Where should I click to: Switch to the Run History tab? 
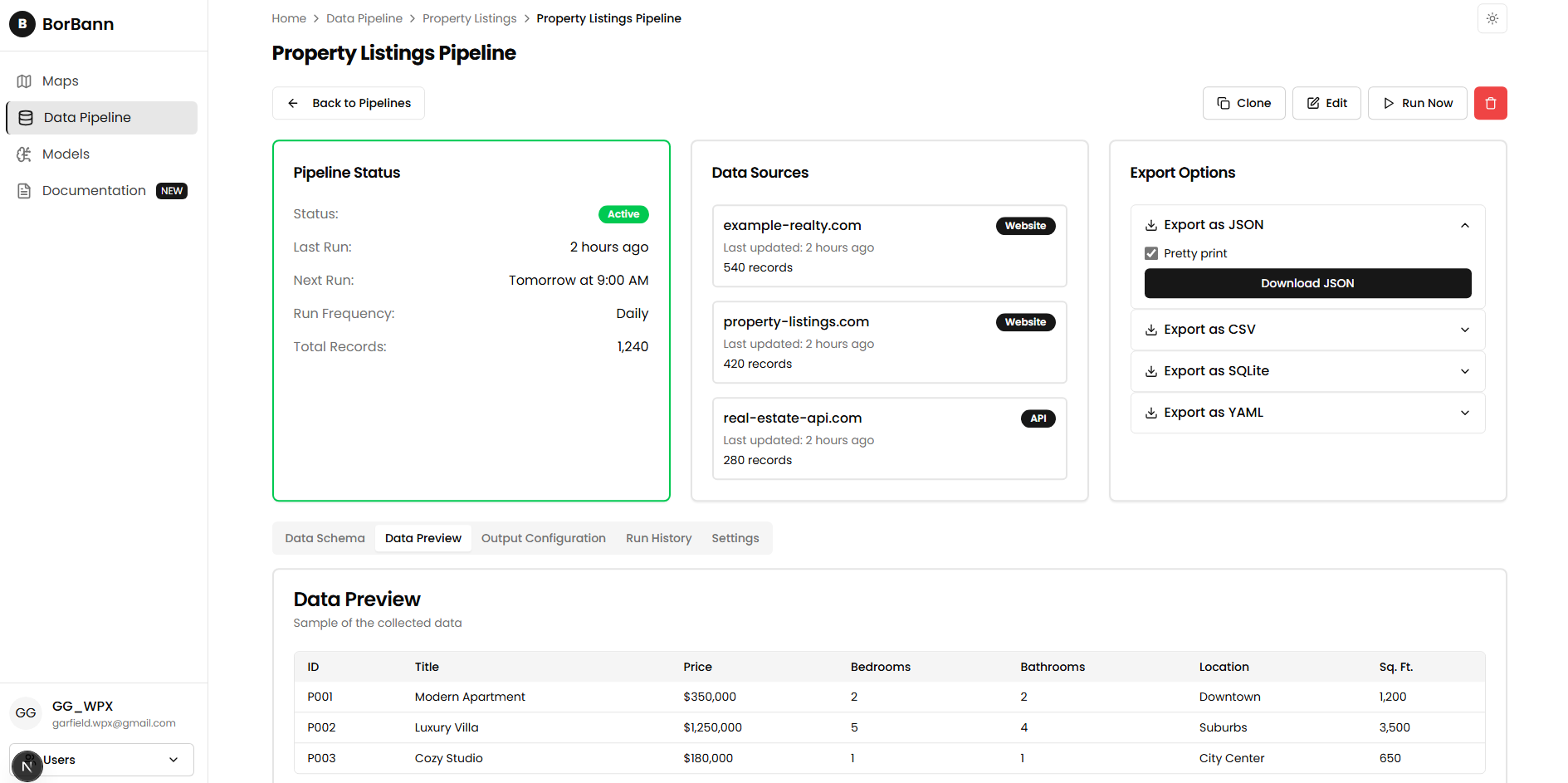[658, 538]
